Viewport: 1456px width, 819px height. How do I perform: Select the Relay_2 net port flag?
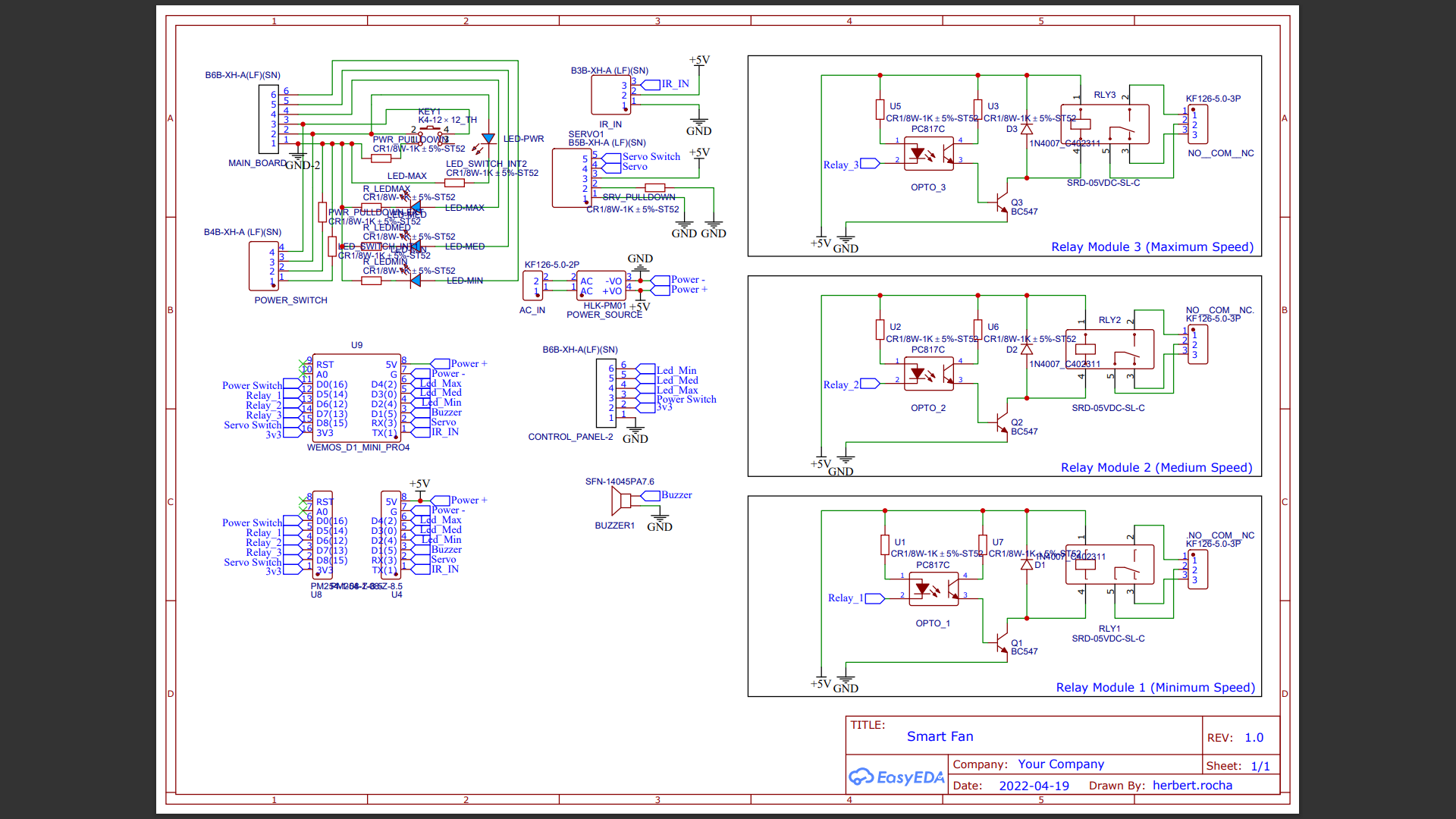870,384
